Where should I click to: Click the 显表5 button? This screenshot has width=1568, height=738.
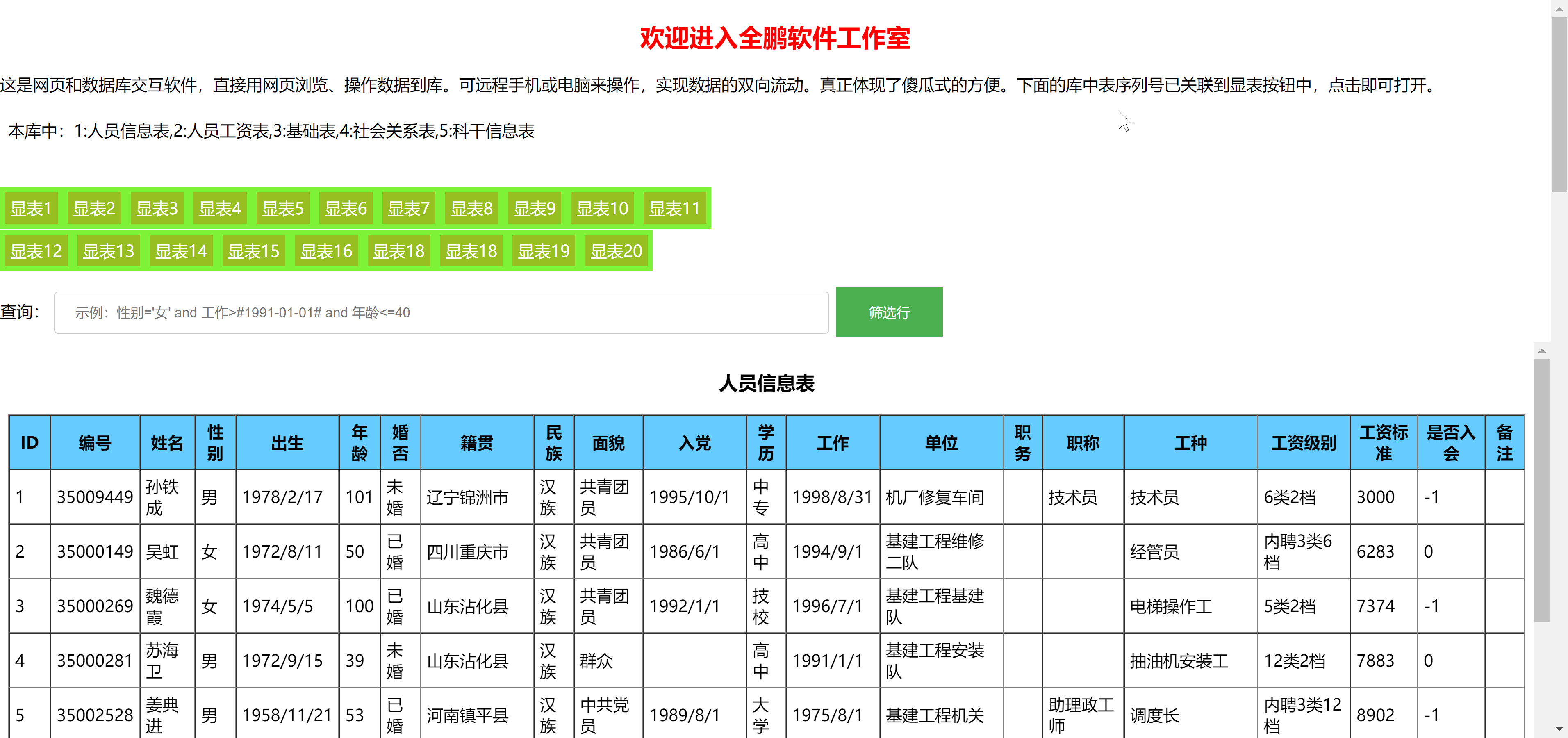[282, 208]
